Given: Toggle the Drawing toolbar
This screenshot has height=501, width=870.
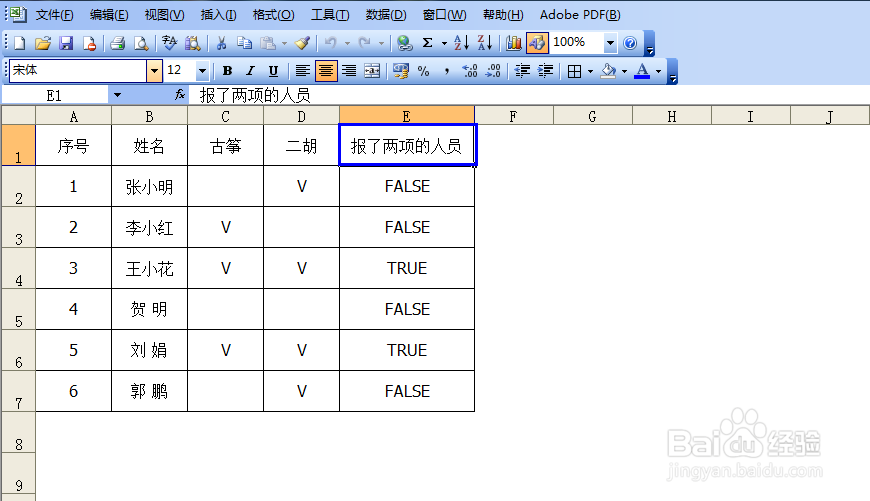Looking at the screenshot, I should coord(537,43).
